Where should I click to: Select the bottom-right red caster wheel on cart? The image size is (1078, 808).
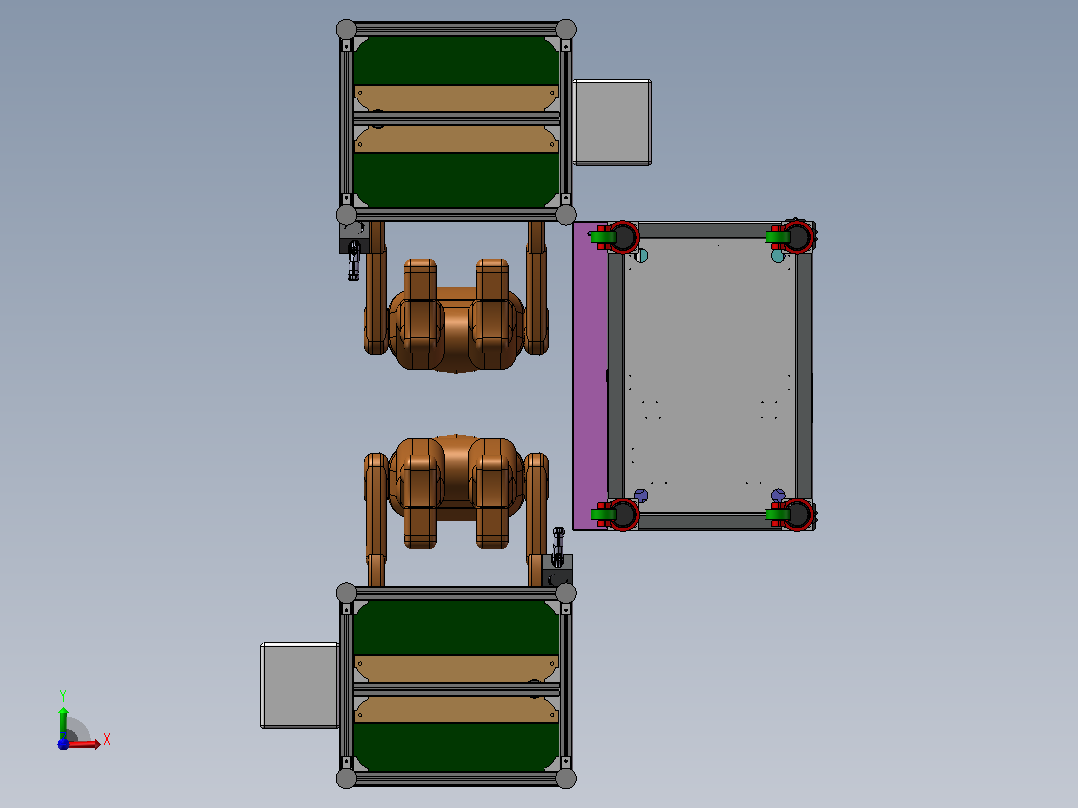(794, 514)
